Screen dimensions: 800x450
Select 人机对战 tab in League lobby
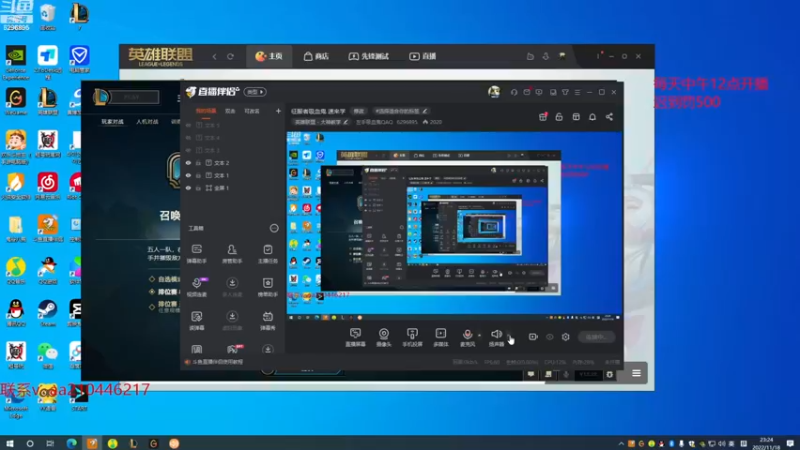(147, 122)
